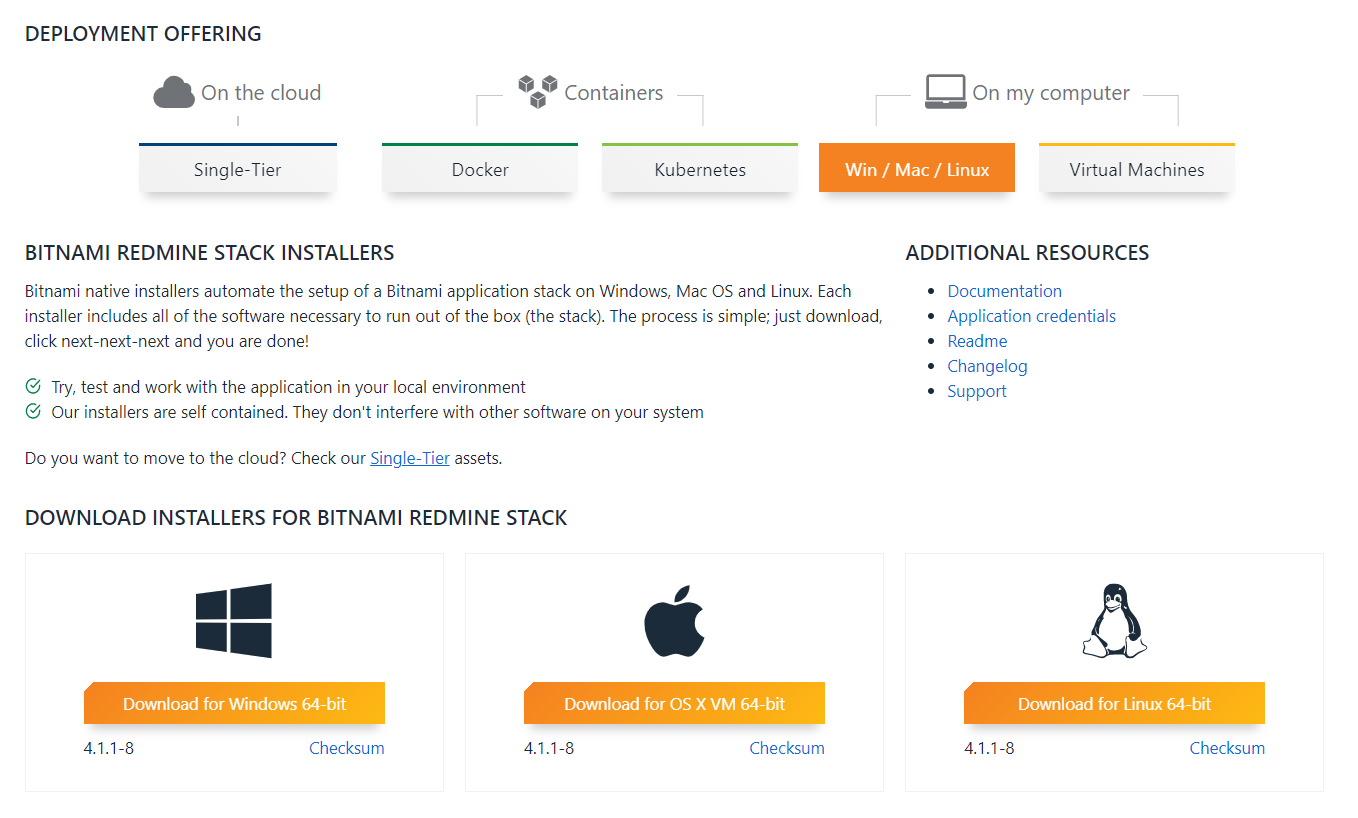The width and height of the screenshot is (1358, 818).
Task: Click the green checkmark next to self contained note
Action: 31,411
